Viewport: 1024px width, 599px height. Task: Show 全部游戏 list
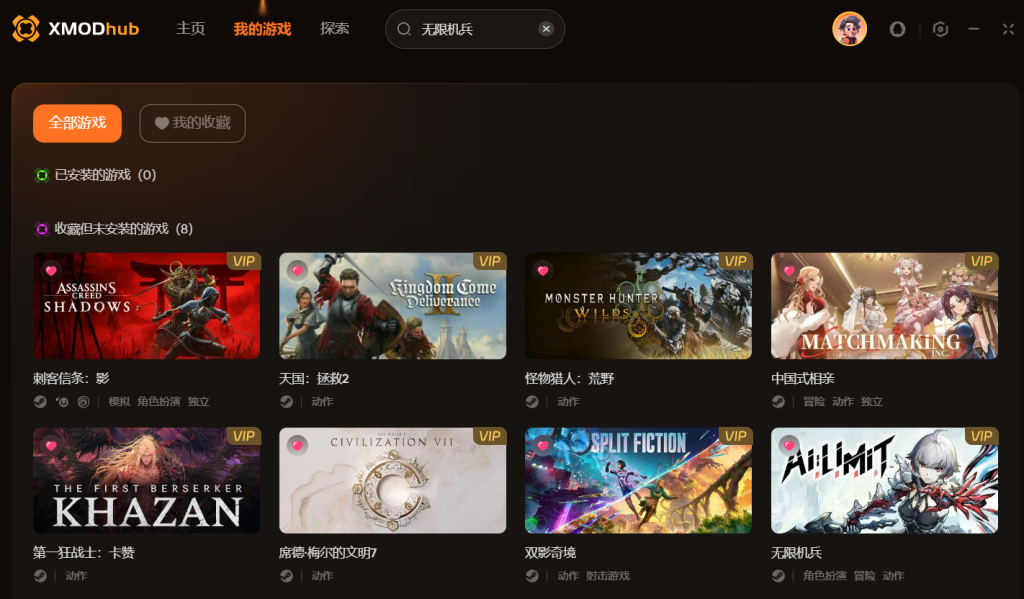pyautogui.click(x=77, y=123)
